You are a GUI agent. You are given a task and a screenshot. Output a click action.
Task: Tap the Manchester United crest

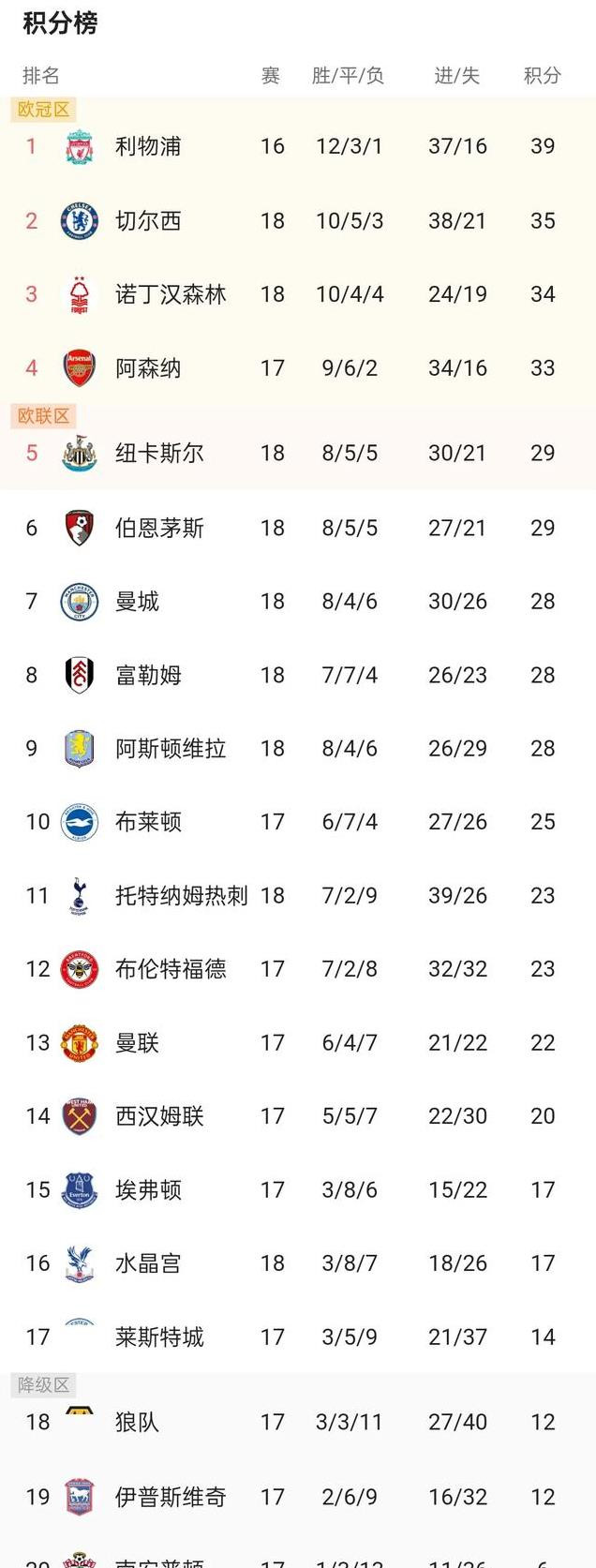pos(80,1043)
